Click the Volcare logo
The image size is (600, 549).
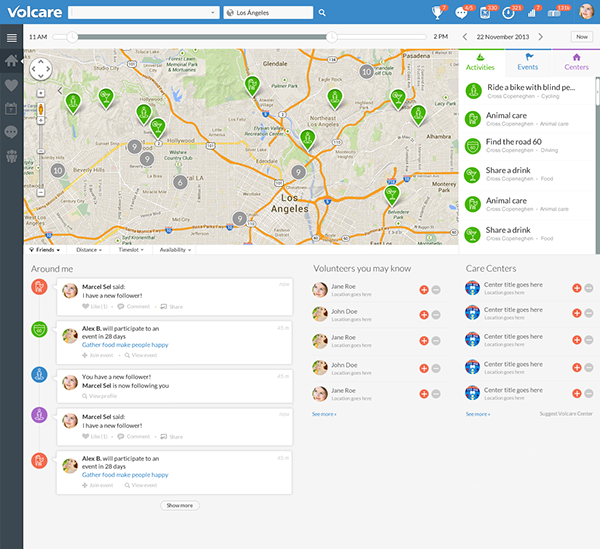34,12
